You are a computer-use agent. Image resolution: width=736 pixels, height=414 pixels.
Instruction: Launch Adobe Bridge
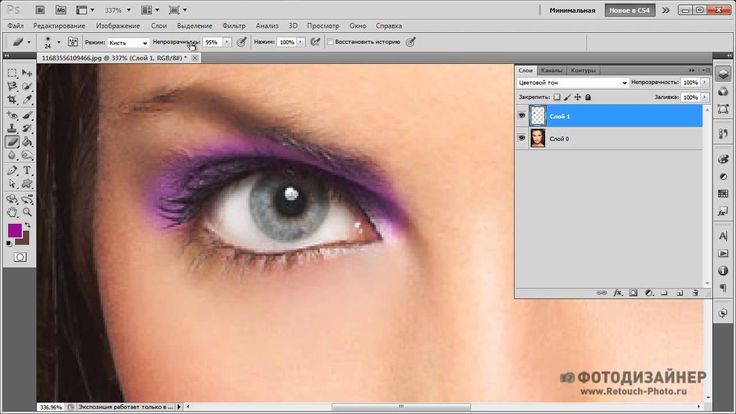pos(40,10)
